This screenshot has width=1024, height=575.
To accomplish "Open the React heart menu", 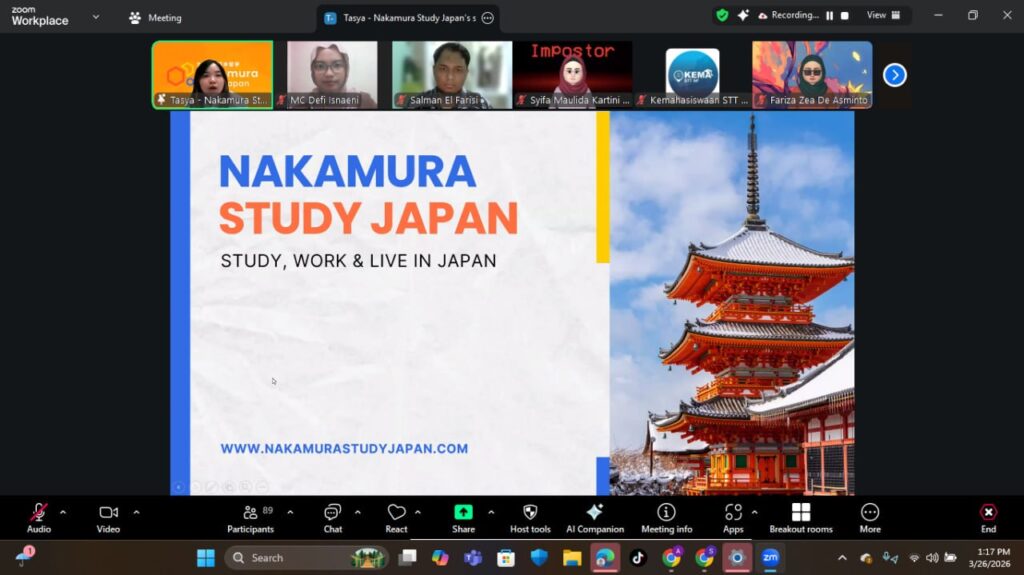I will (x=396, y=518).
